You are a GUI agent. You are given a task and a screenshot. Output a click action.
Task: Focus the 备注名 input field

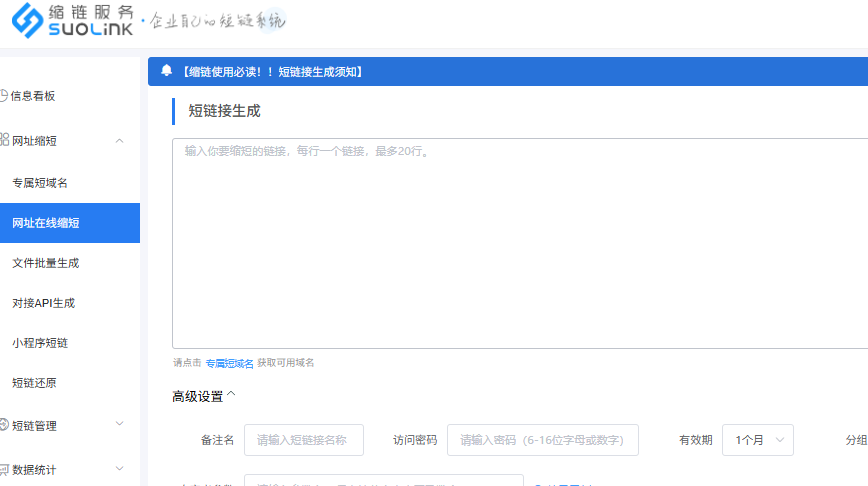coord(303,440)
